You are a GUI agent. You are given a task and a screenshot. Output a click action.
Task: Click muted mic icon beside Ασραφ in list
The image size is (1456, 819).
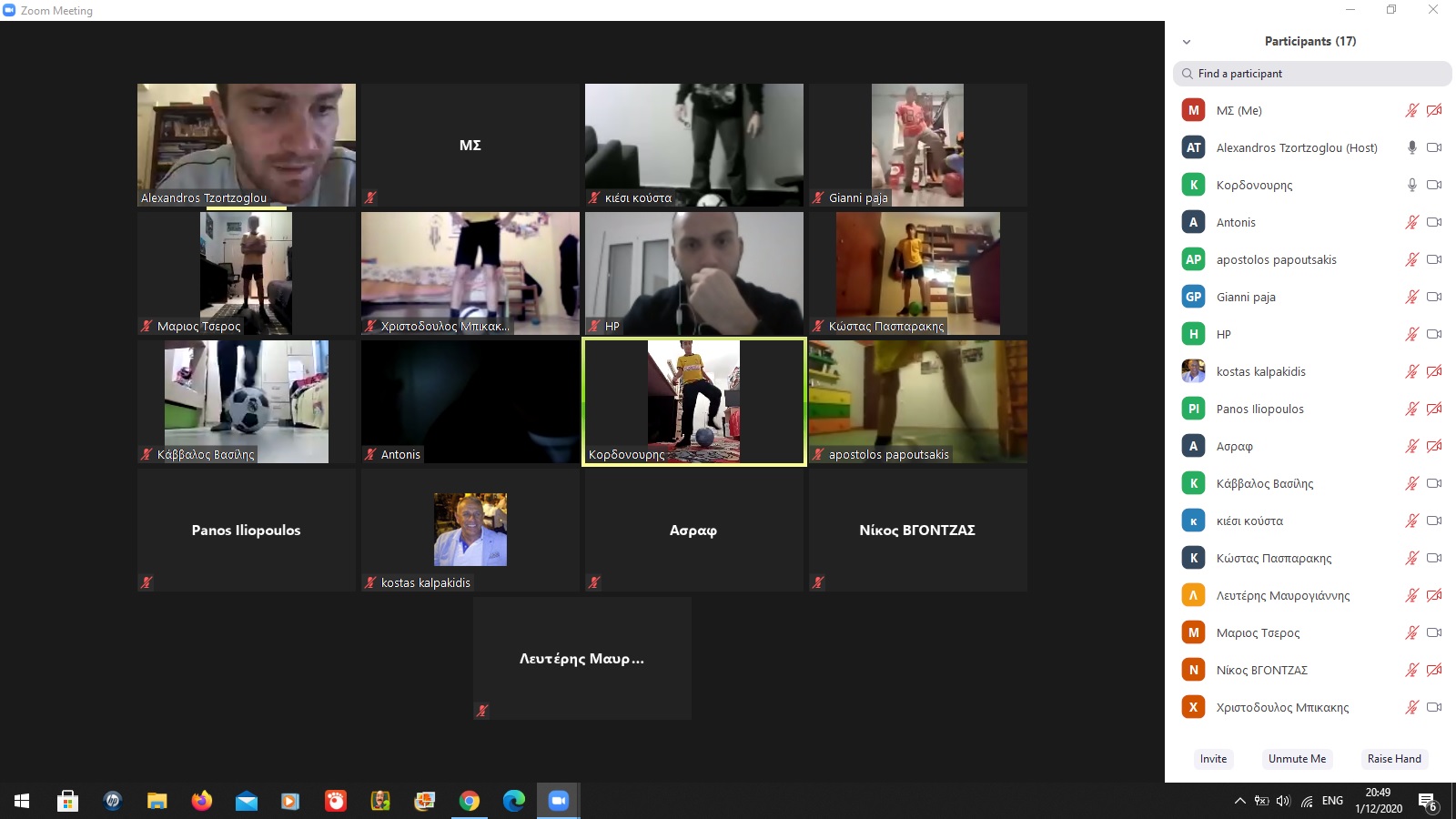pyautogui.click(x=1411, y=446)
